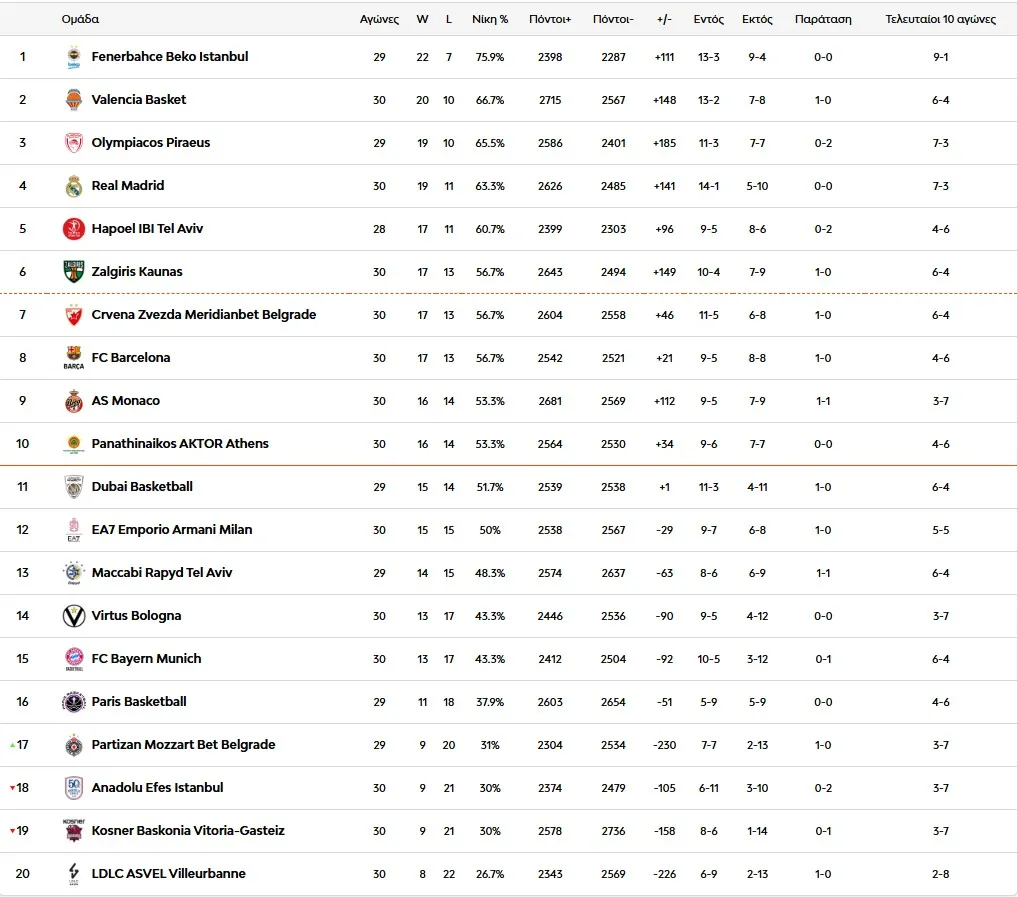
Task: Click the Real Madrid crest icon
Action: pos(74,186)
